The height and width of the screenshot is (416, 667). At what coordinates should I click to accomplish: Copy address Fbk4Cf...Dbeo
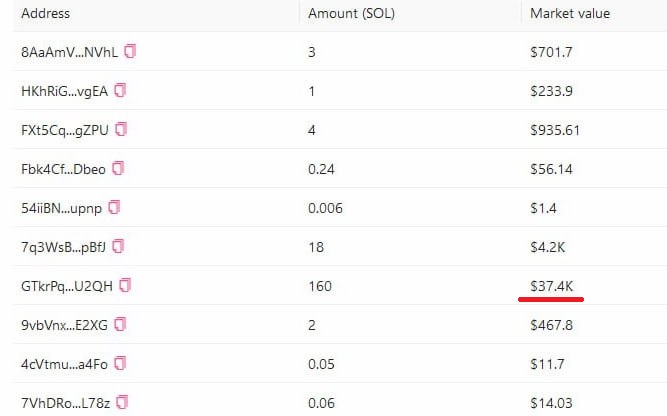118,168
